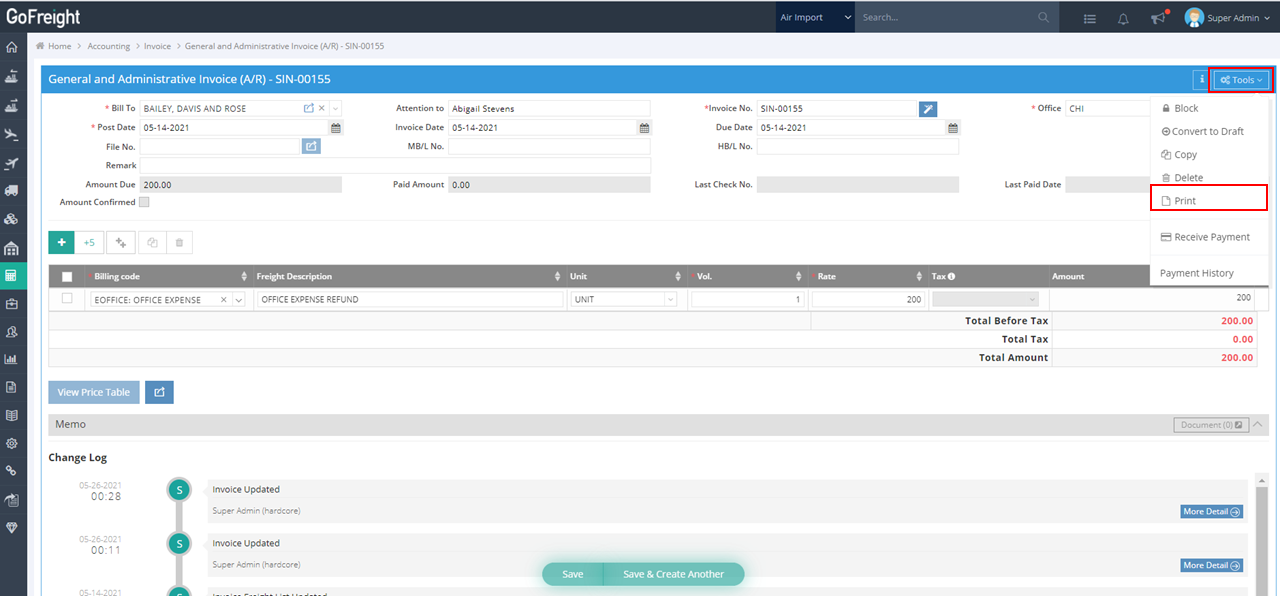1280x596 pixels.
Task: Click the Invoice No. auto-generate wand icon
Action: (928, 108)
